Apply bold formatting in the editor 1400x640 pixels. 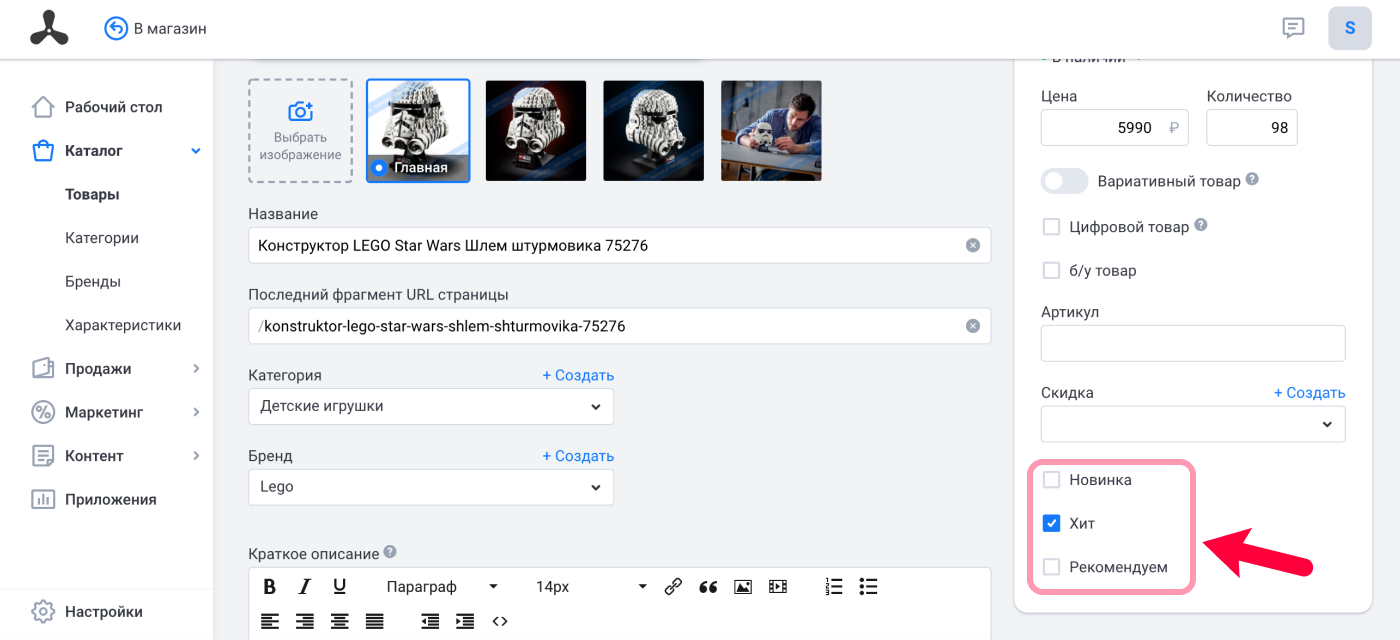point(269,587)
